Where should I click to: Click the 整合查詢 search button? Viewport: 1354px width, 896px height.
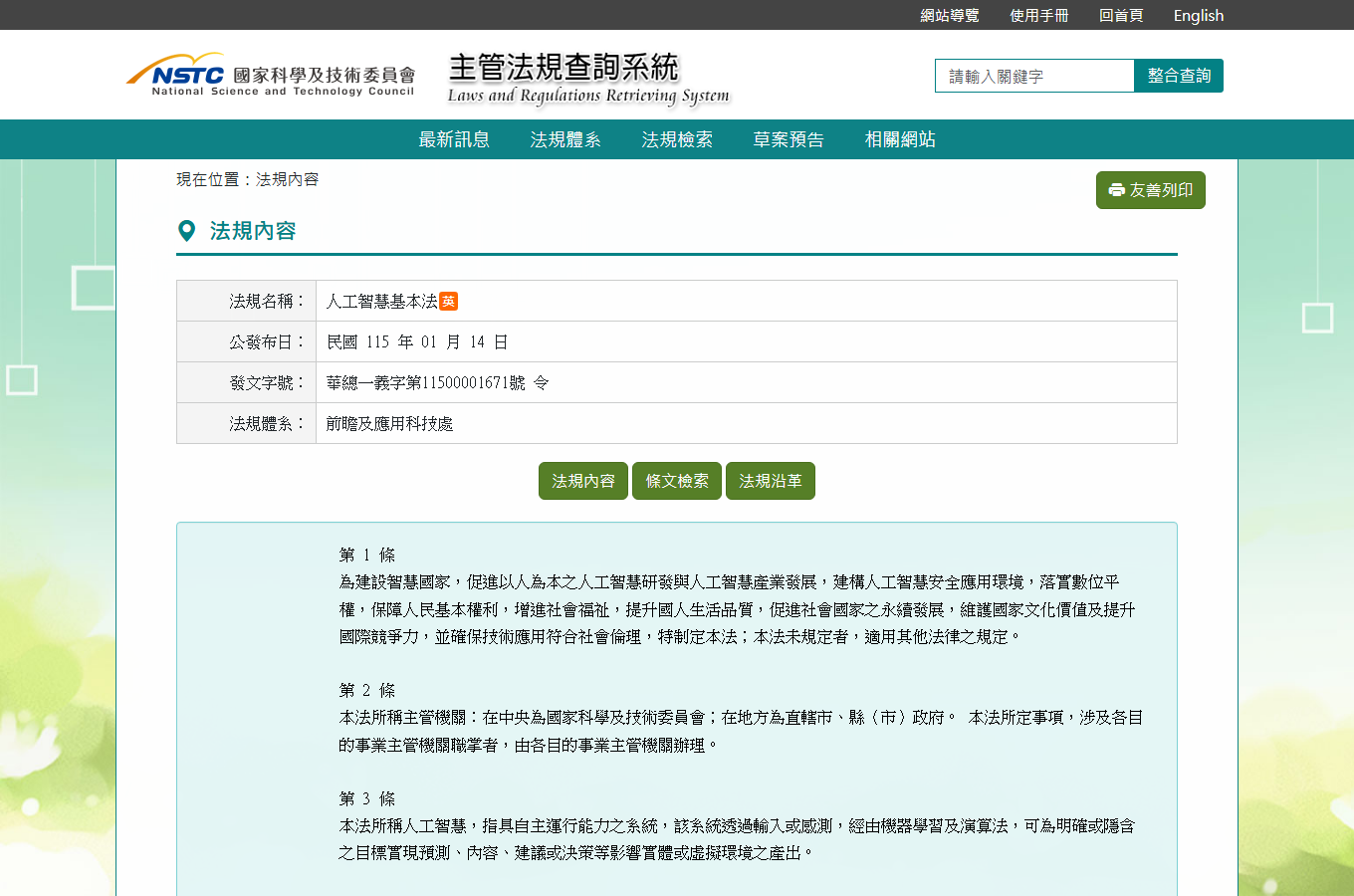click(x=1179, y=76)
